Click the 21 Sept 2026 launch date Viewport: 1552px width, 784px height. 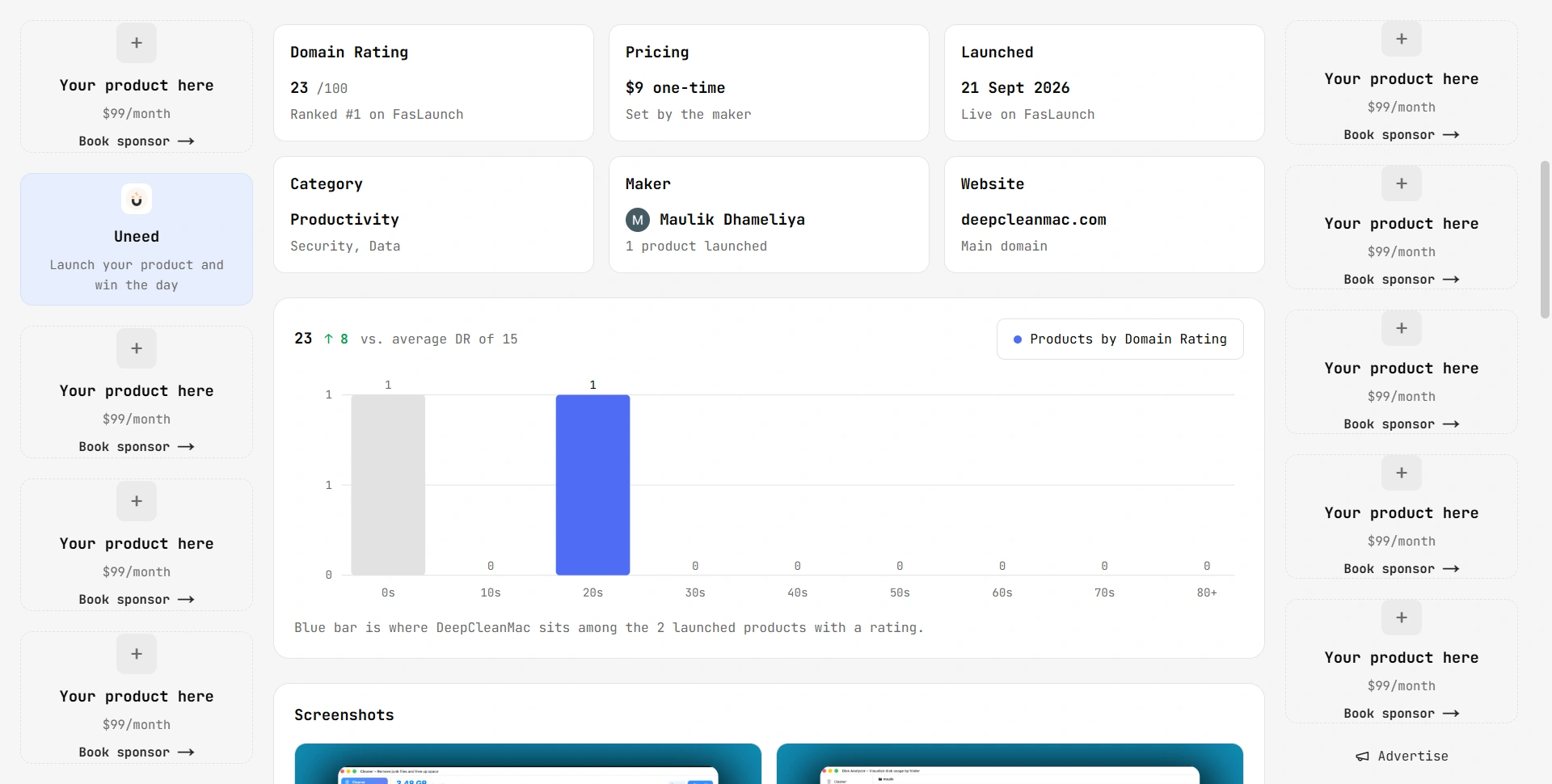[1014, 88]
